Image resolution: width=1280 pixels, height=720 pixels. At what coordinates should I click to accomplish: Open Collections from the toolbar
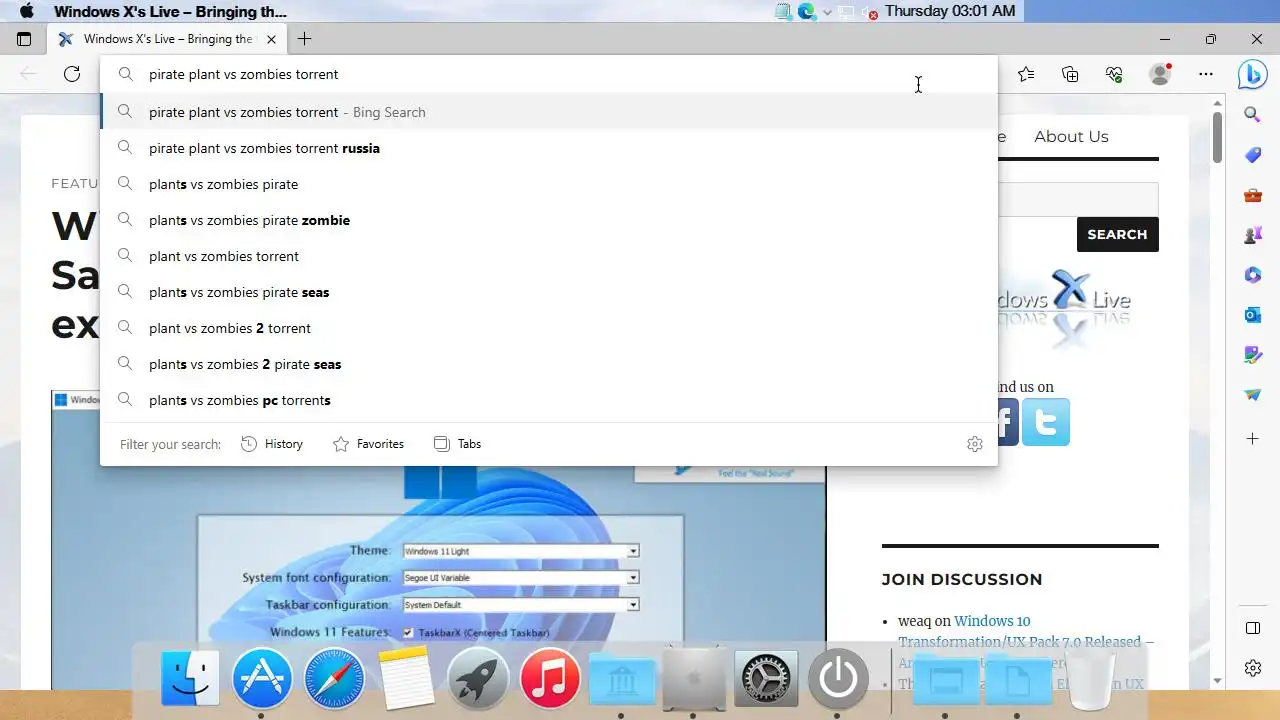click(x=1070, y=74)
